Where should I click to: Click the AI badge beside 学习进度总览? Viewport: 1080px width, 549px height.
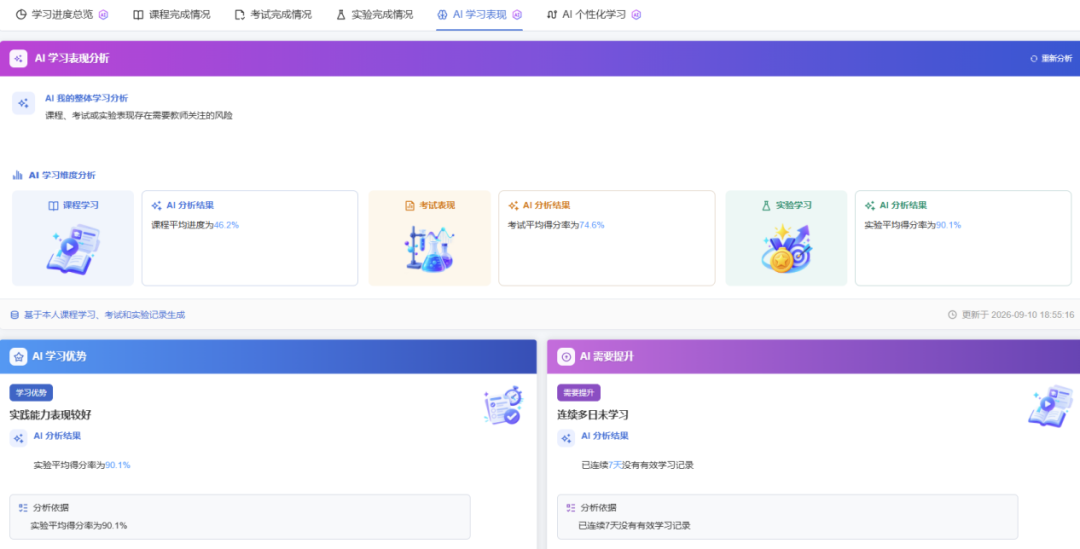click(x=103, y=14)
